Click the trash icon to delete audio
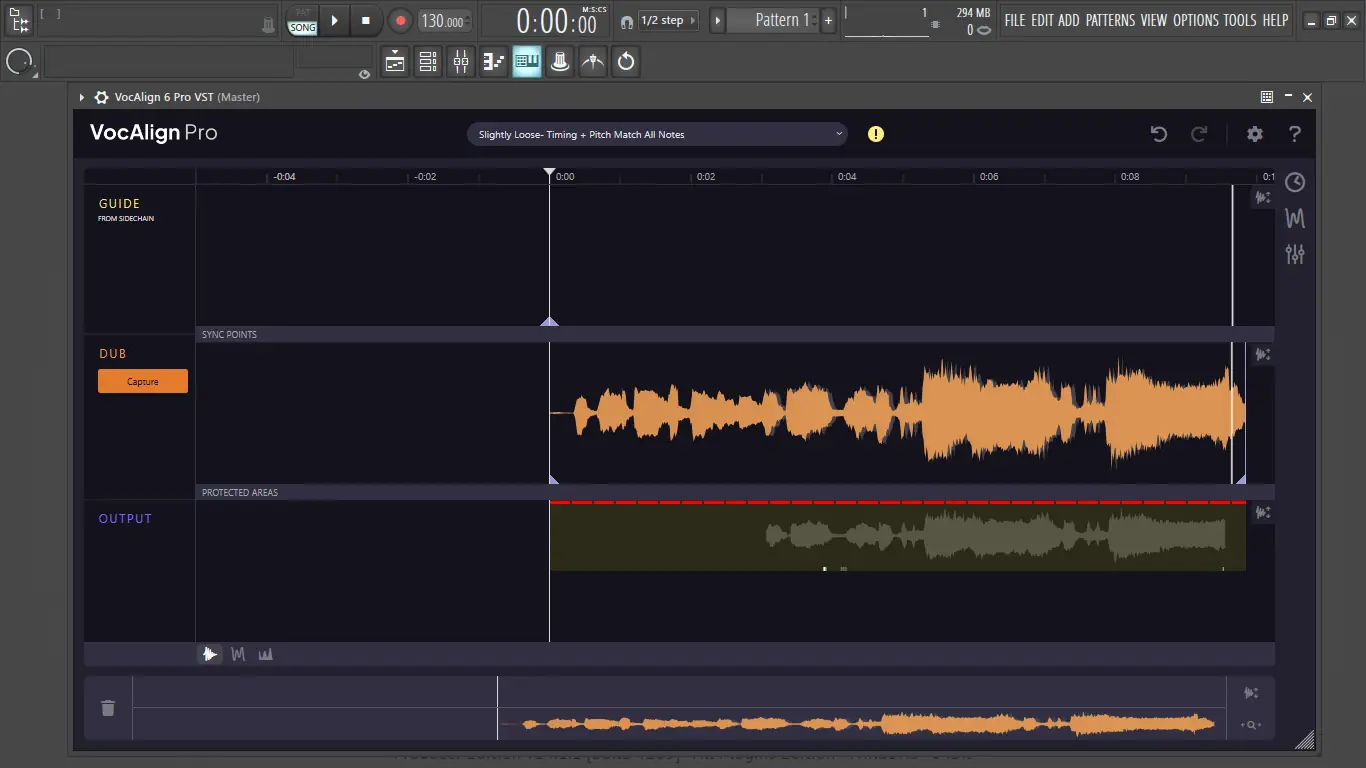This screenshot has width=1366, height=768. (108, 708)
